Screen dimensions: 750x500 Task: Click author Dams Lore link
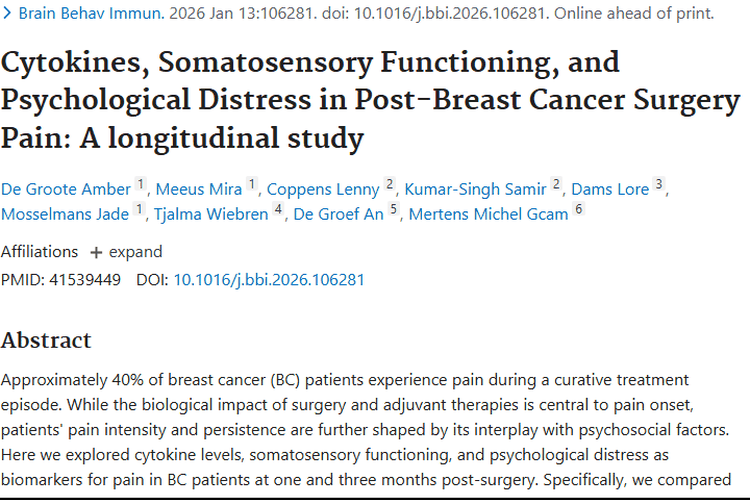pos(610,188)
